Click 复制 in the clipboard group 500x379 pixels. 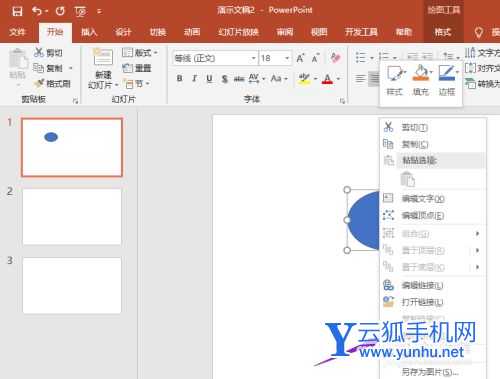49,68
